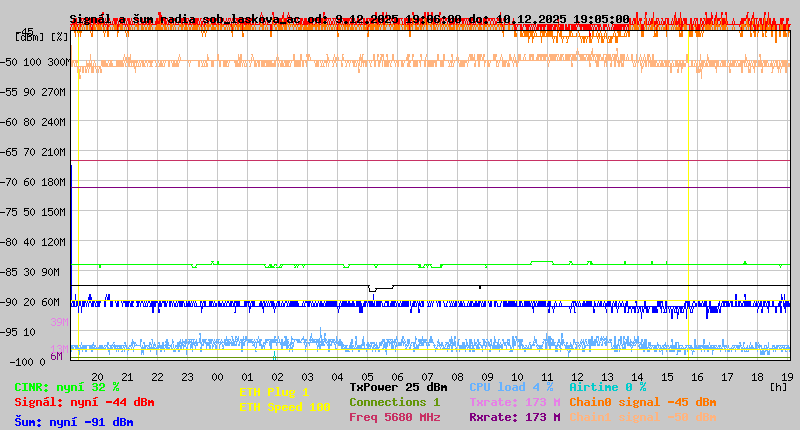The width and height of the screenshot is (800, 430).
Task: Select the CPU load legend label
Action: click(512, 387)
